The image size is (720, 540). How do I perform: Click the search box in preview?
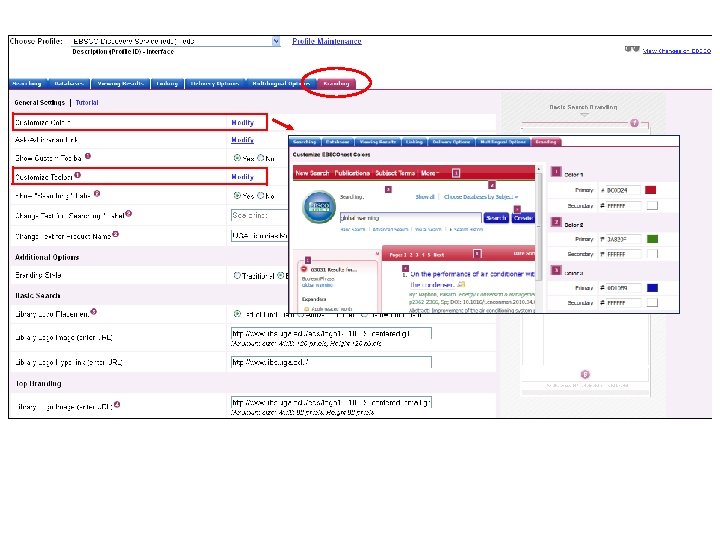[x=411, y=218]
